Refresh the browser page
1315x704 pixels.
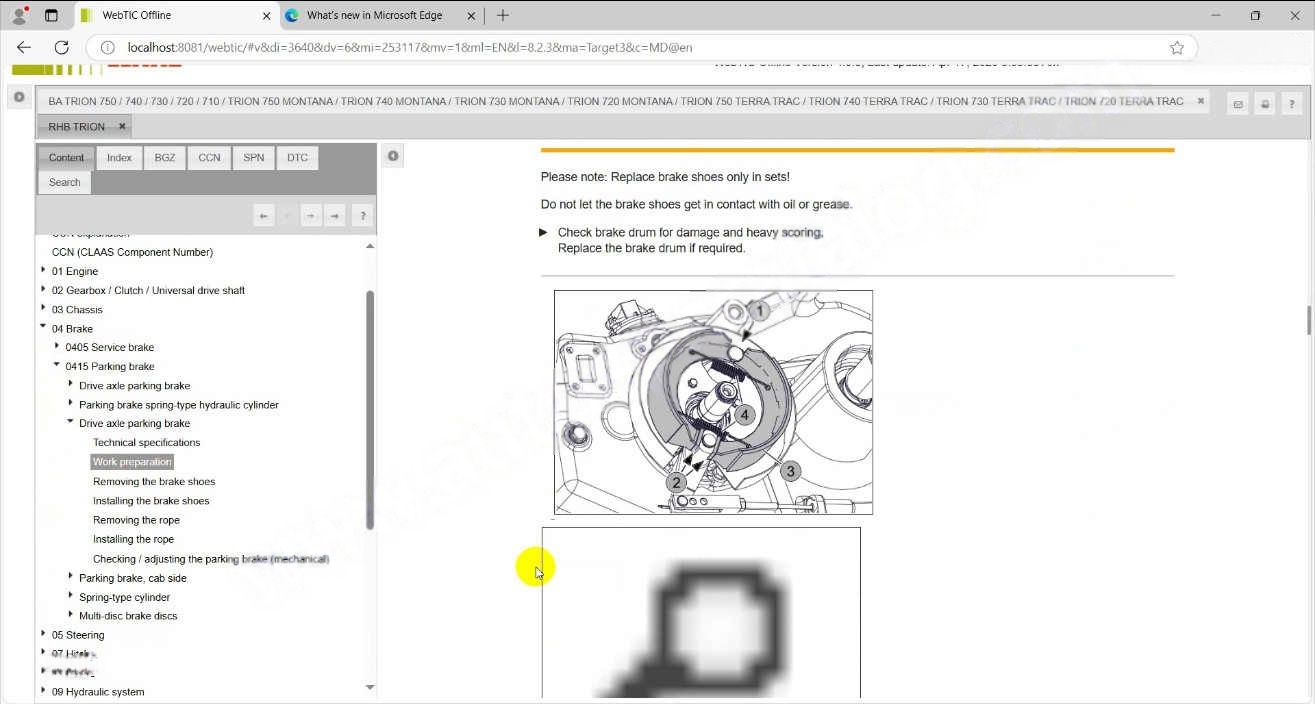(x=61, y=48)
